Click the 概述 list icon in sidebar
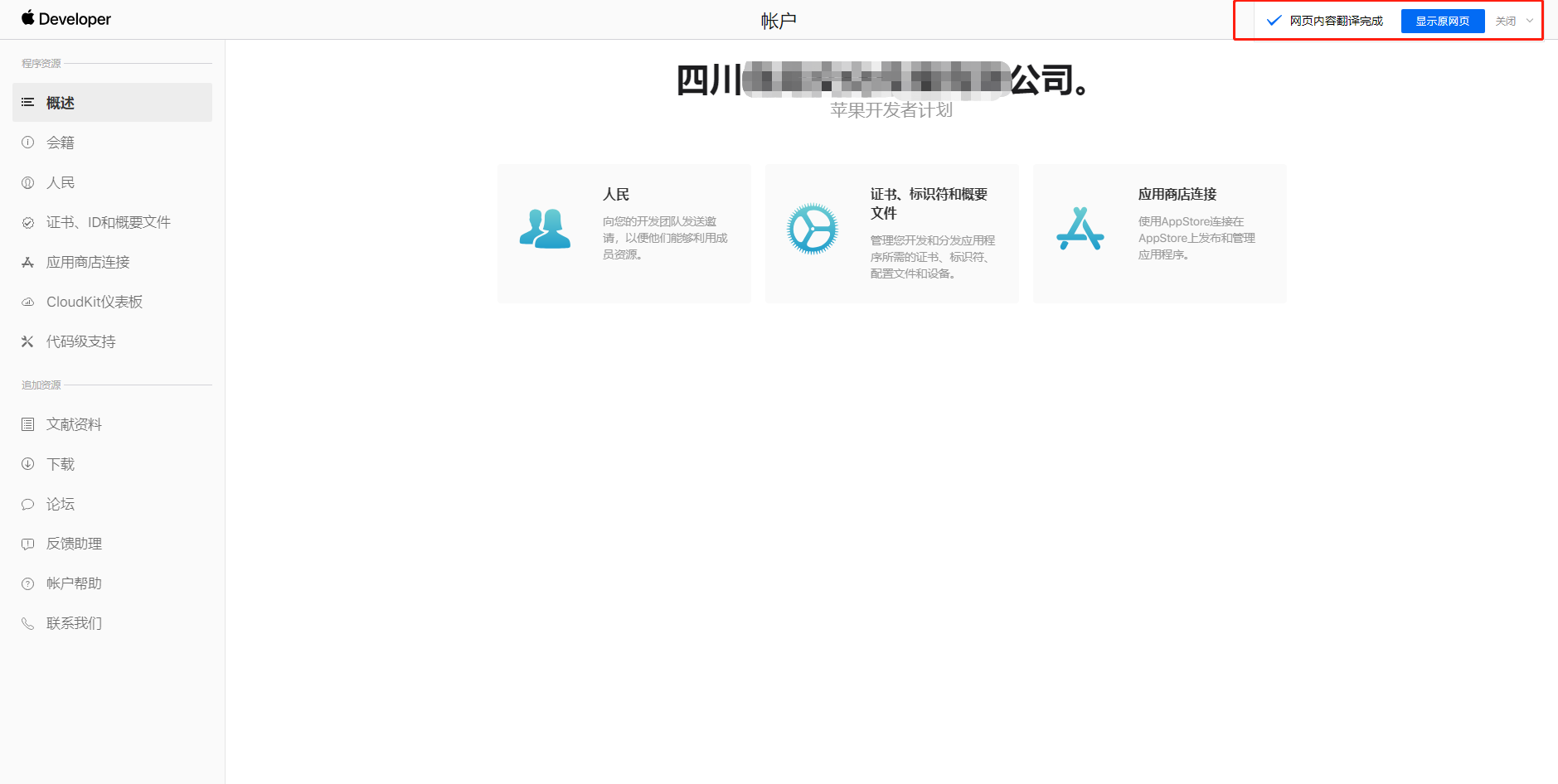The height and width of the screenshot is (784, 1558). point(27,103)
